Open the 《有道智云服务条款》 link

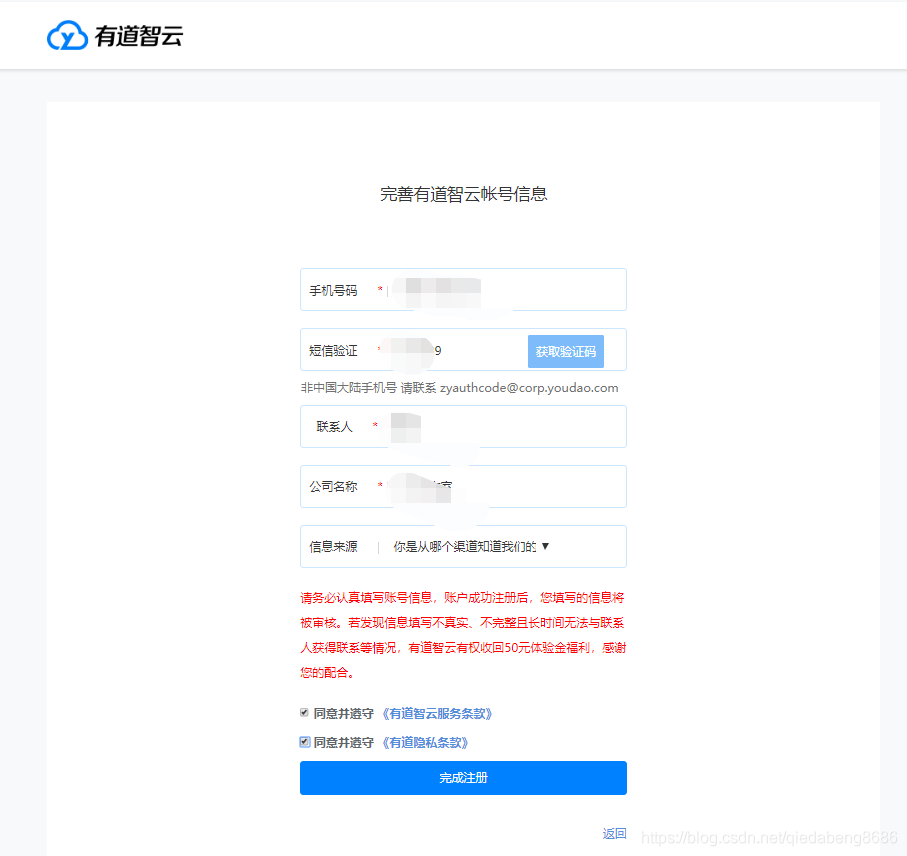click(437, 714)
